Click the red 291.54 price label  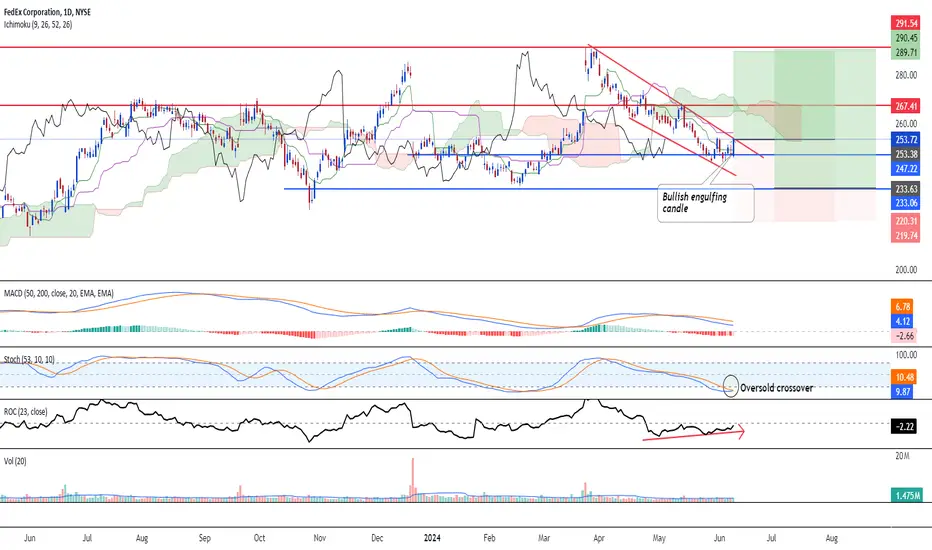point(906,24)
